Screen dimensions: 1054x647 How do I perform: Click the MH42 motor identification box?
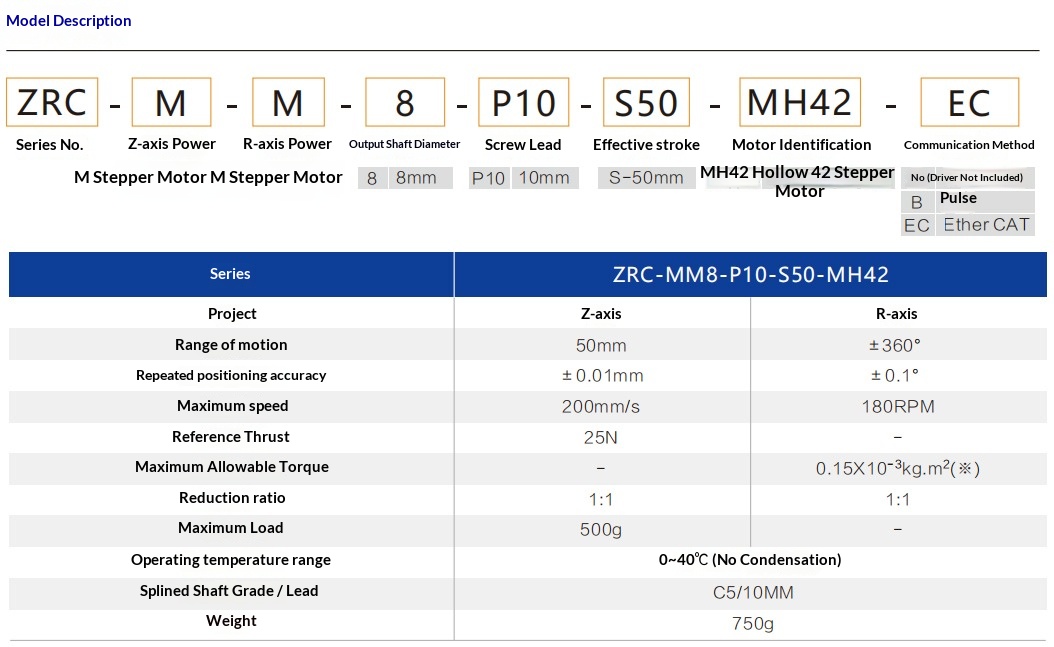(x=800, y=102)
